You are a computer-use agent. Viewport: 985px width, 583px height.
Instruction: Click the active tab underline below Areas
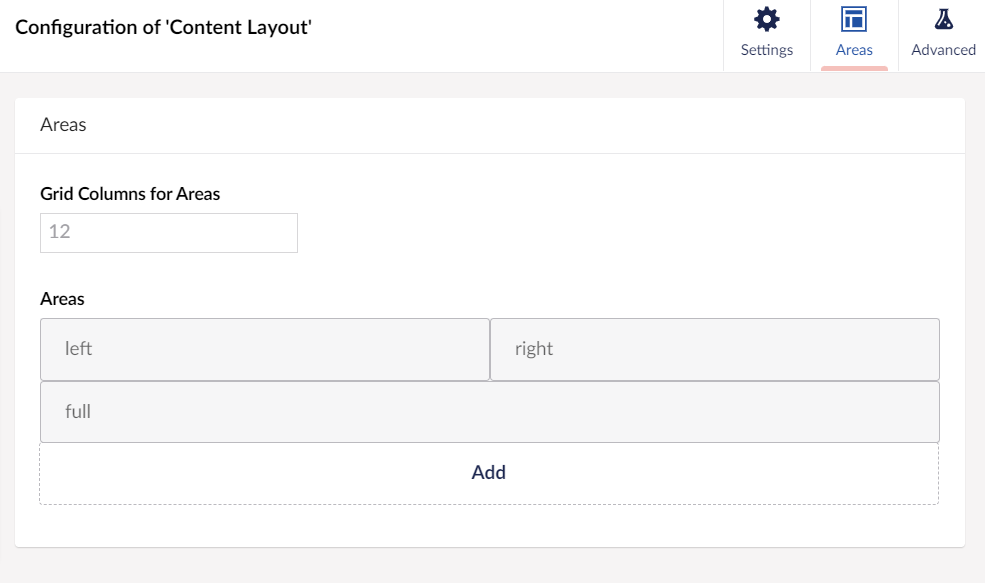click(x=854, y=68)
